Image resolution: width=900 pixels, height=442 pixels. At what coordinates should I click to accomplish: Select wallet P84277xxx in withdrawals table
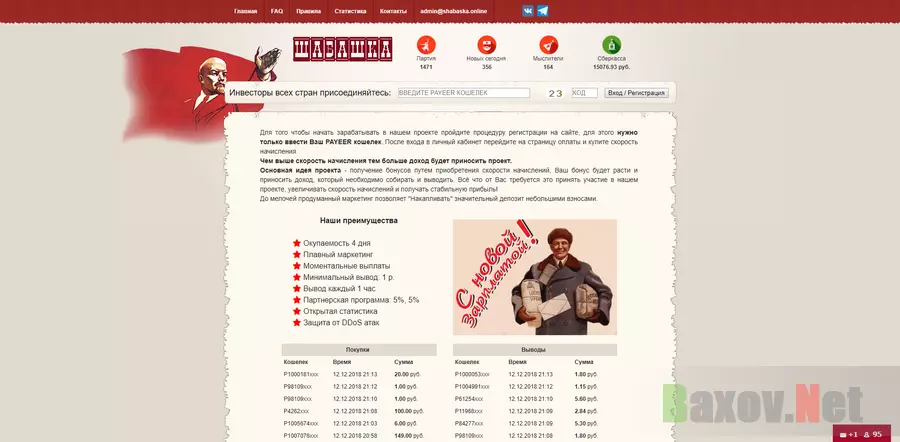469,424
